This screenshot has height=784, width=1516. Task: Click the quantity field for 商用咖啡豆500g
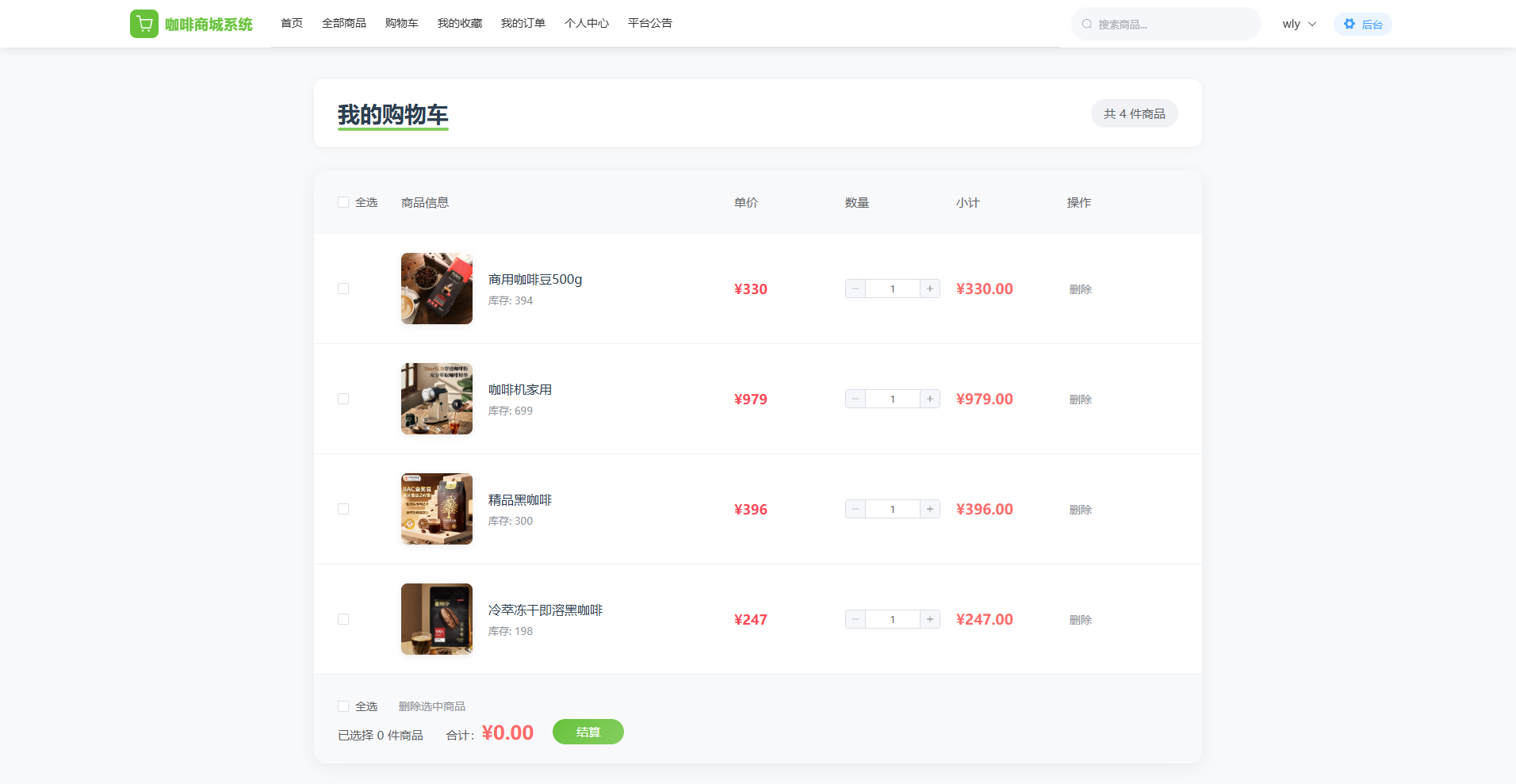pos(892,289)
